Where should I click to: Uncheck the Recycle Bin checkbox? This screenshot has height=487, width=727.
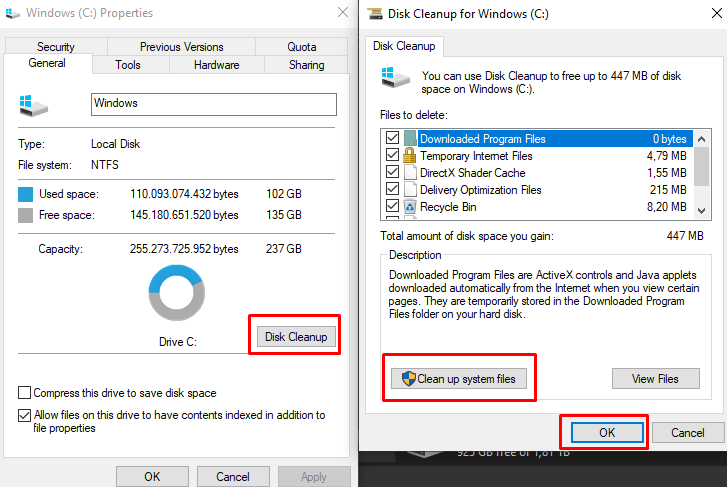tap(392, 205)
